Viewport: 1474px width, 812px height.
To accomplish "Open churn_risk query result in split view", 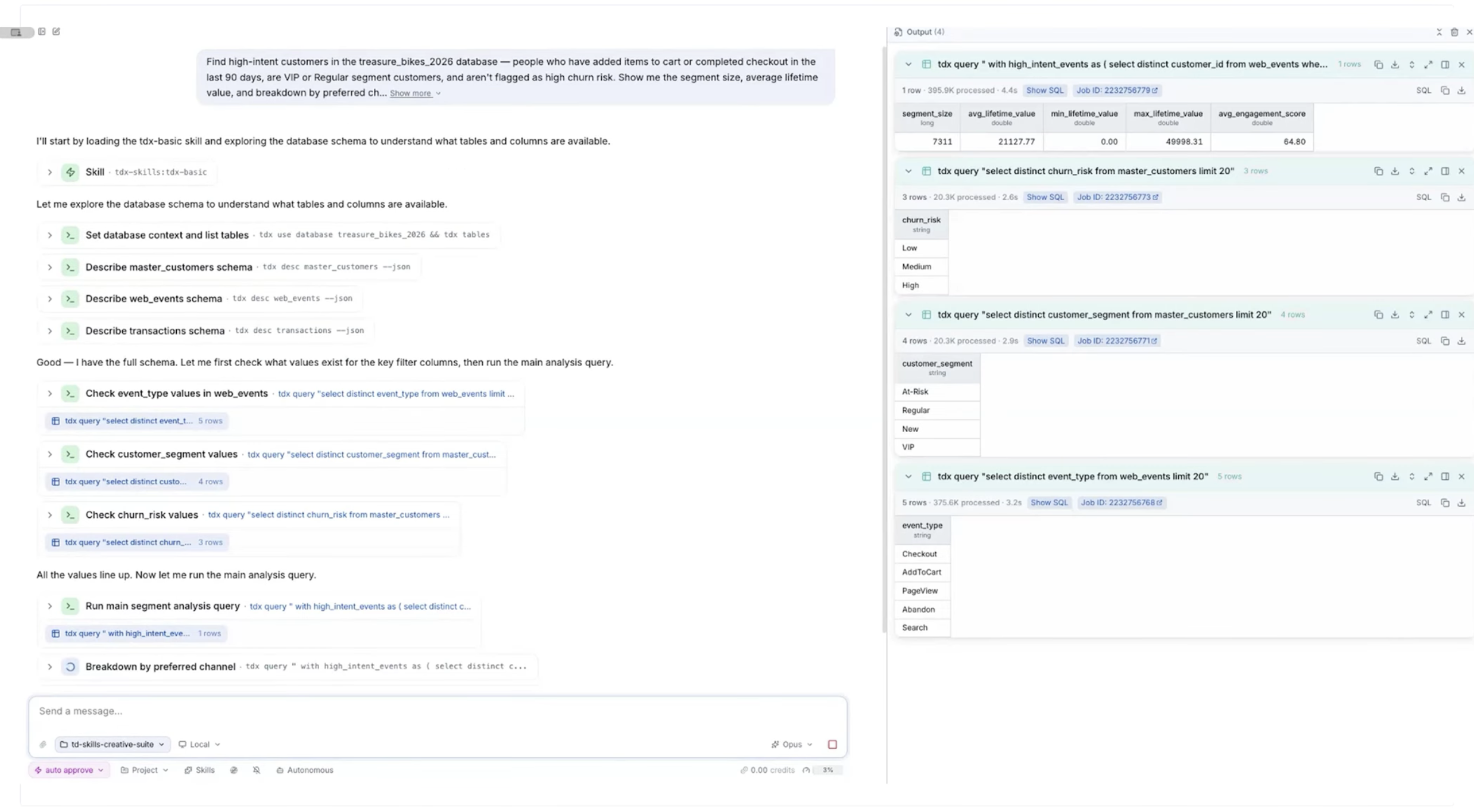I will (x=1445, y=171).
